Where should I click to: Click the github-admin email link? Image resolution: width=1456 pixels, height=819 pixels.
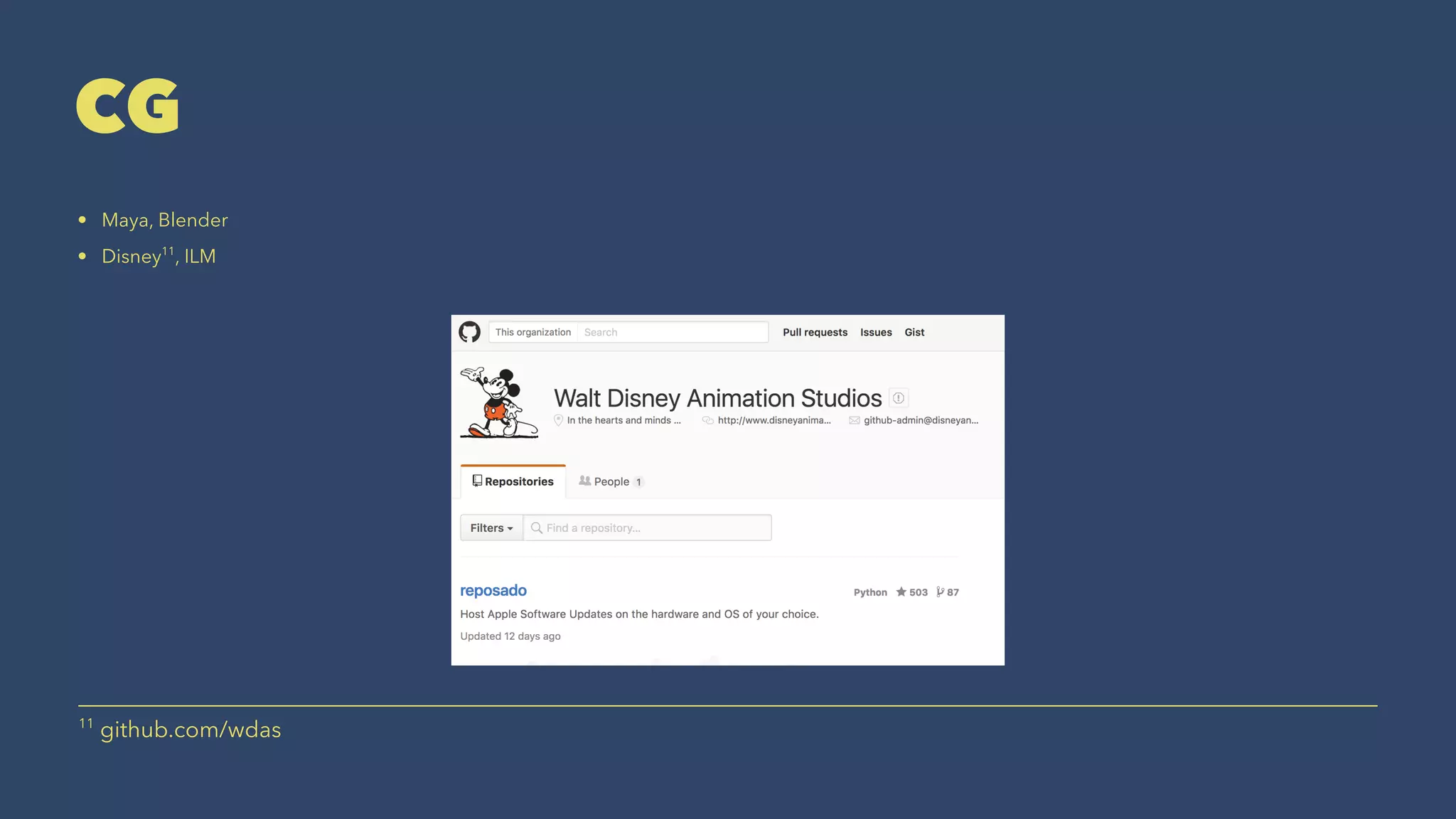(921, 420)
